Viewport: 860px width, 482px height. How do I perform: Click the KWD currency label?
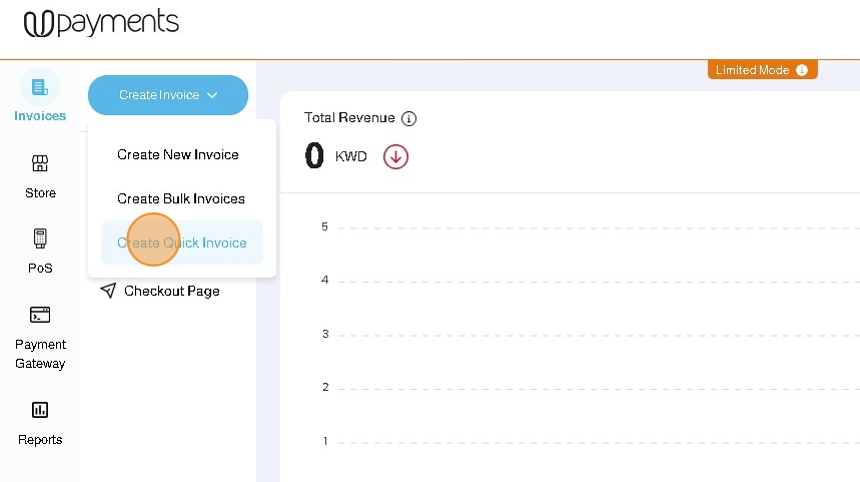tap(351, 157)
